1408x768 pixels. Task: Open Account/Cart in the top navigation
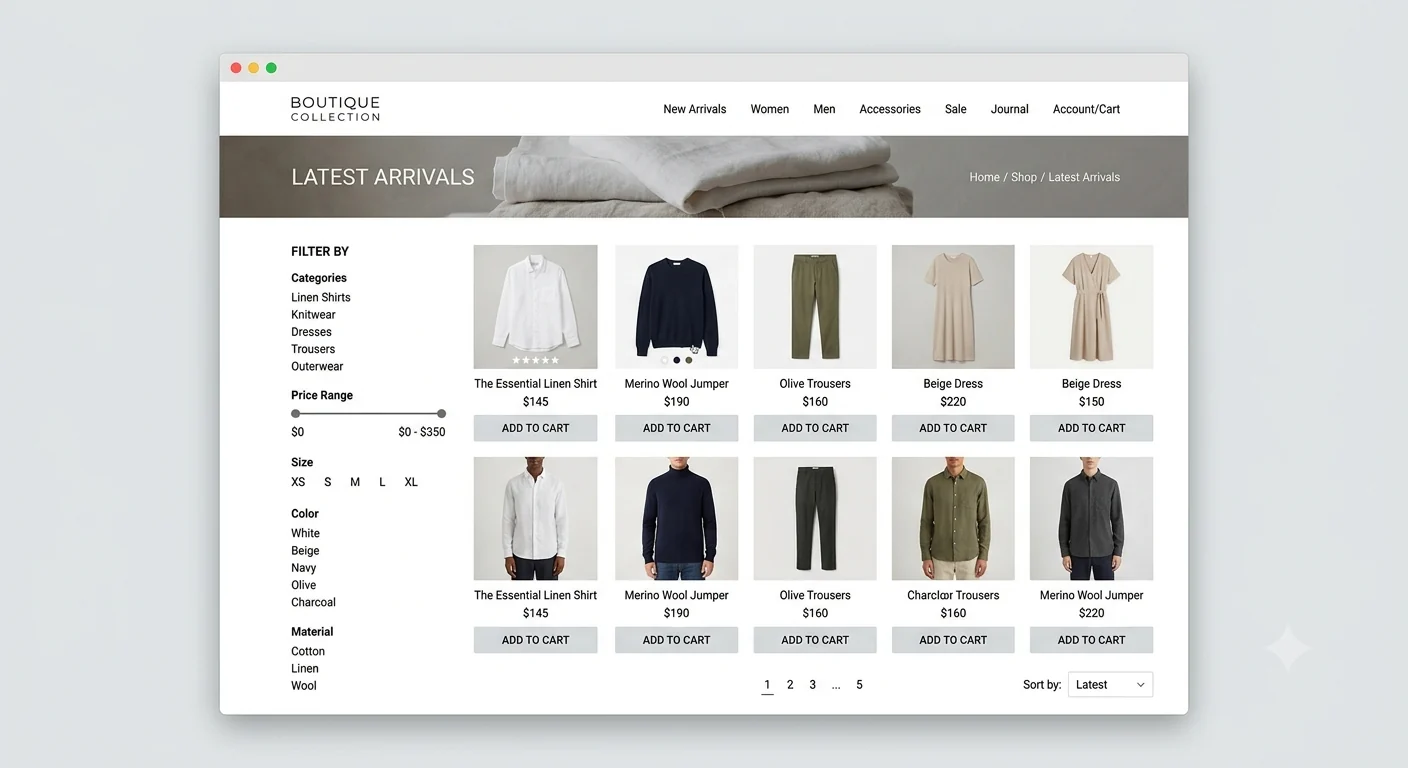[1086, 109]
